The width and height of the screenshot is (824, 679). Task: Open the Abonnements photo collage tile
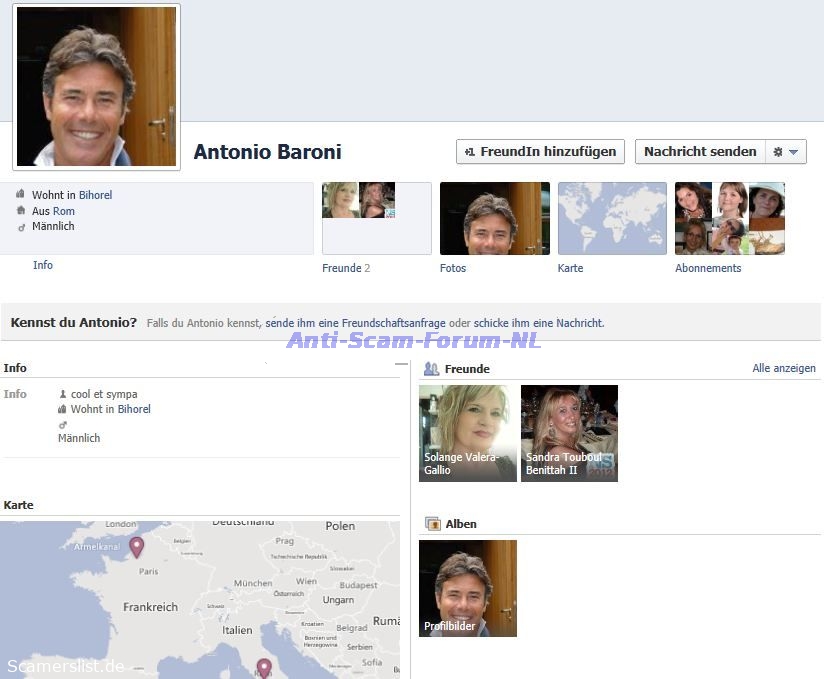[729, 218]
